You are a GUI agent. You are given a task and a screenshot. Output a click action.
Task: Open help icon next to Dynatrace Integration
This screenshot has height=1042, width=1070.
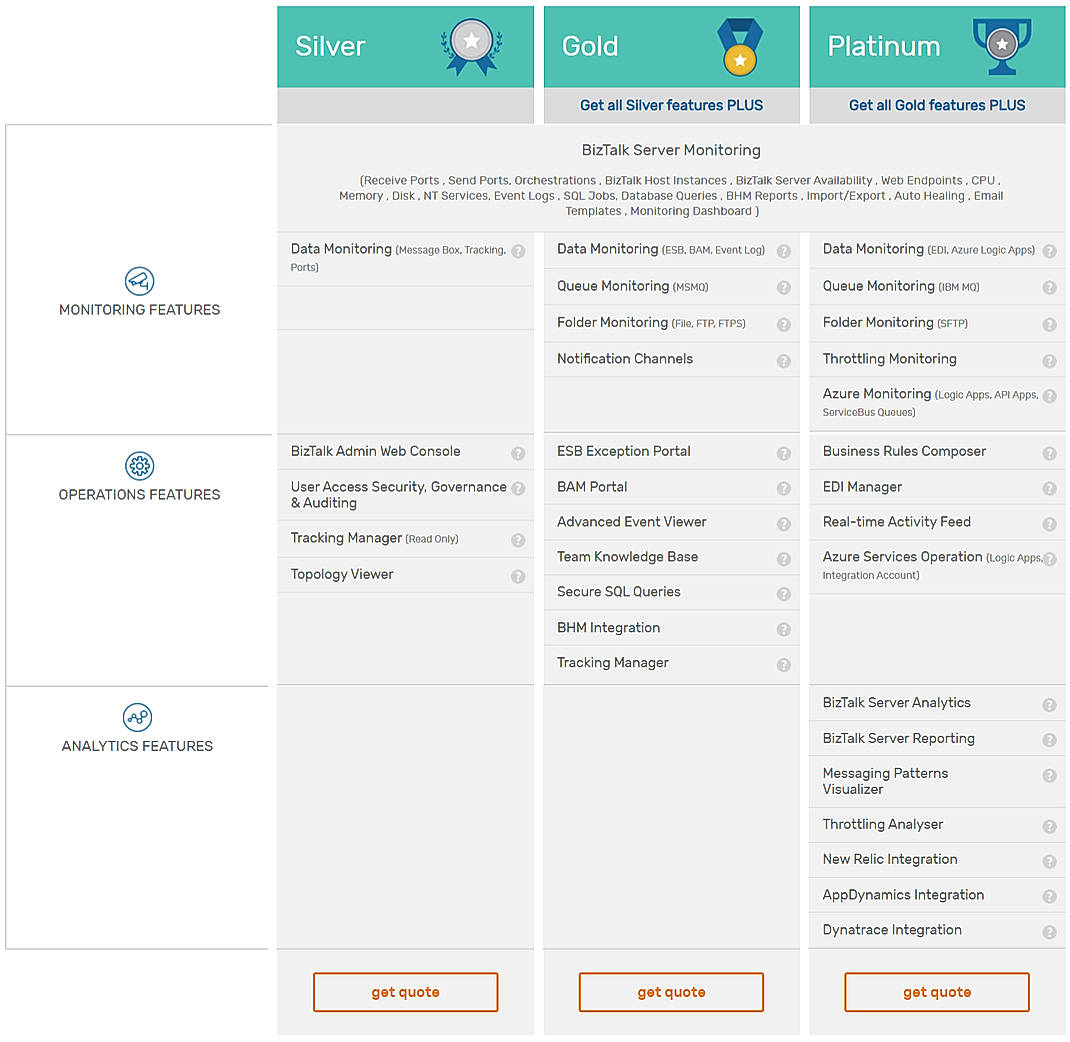(x=1049, y=931)
